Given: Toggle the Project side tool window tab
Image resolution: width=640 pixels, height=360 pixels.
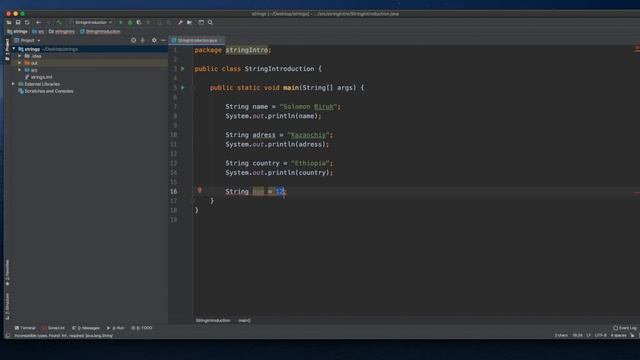Looking at the screenshot, I should click(7, 50).
